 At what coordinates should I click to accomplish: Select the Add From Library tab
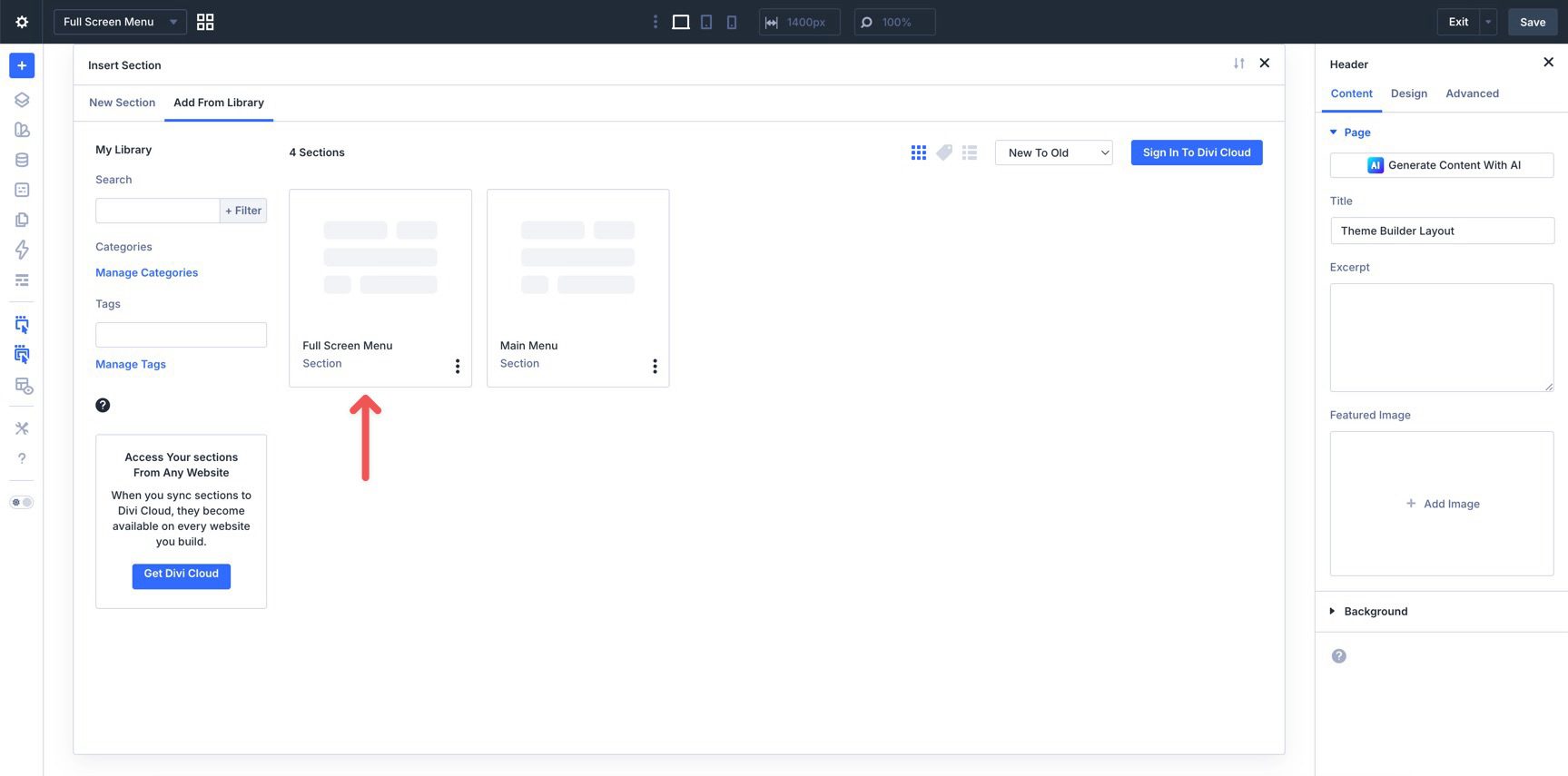[x=219, y=103]
